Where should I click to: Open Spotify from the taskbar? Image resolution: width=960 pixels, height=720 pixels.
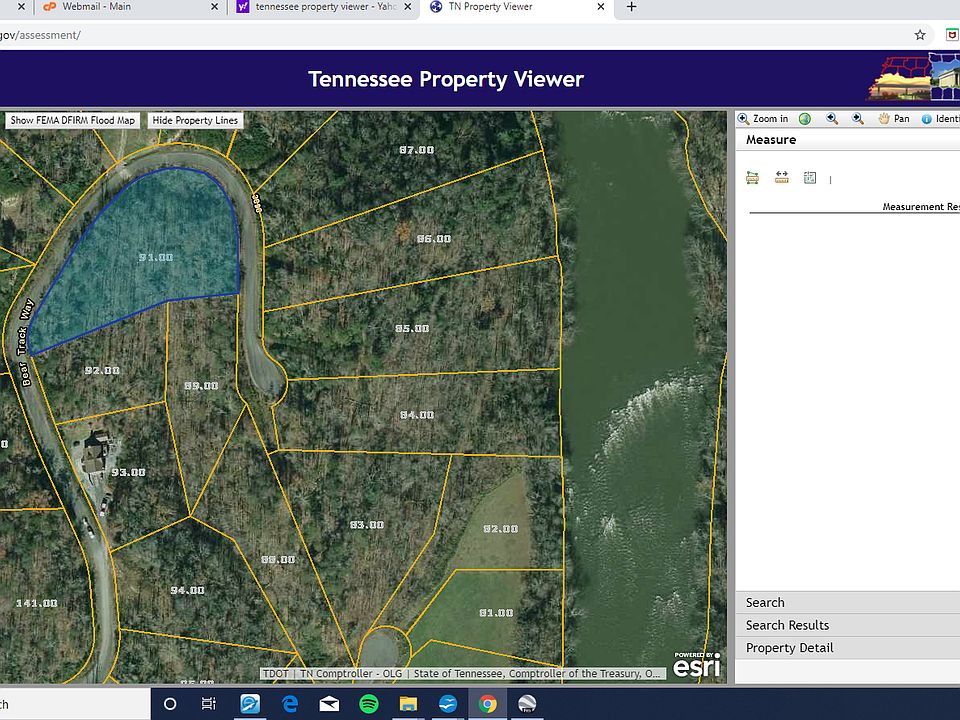pyautogui.click(x=368, y=704)
